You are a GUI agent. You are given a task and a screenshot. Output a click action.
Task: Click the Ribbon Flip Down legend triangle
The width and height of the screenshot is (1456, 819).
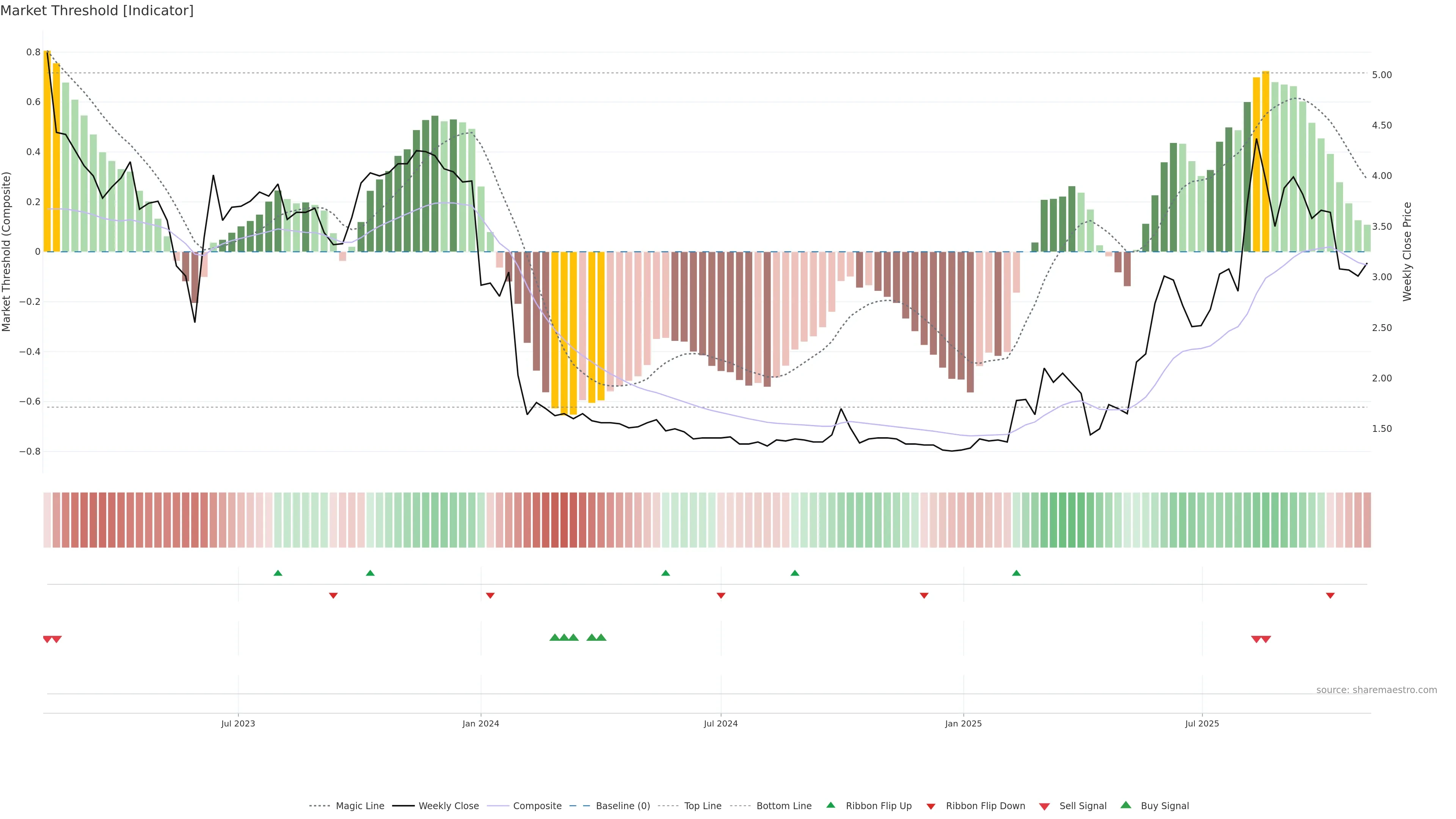point(931,806)
